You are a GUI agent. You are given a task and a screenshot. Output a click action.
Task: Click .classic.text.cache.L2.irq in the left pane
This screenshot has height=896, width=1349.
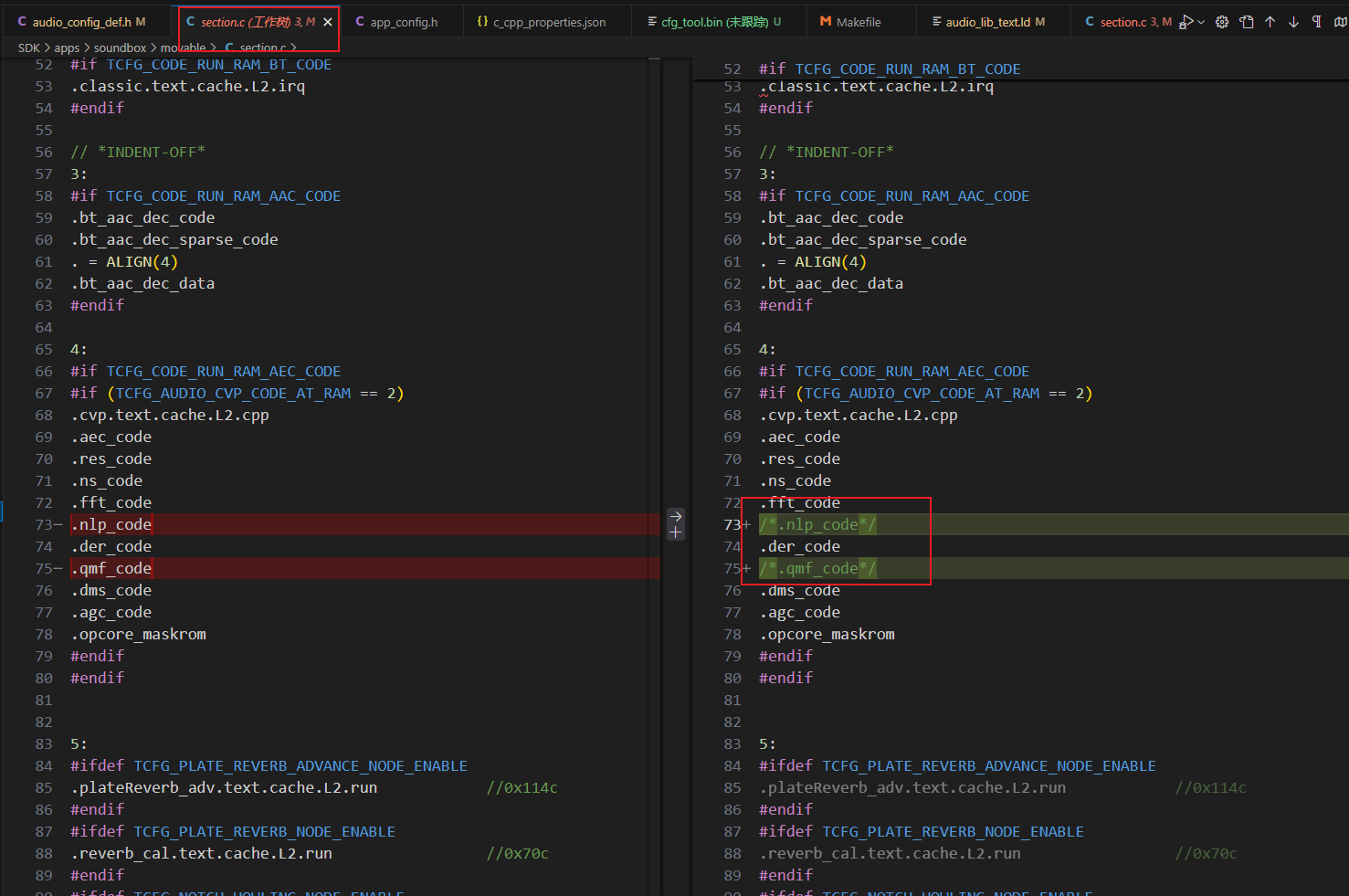[188, 86]
